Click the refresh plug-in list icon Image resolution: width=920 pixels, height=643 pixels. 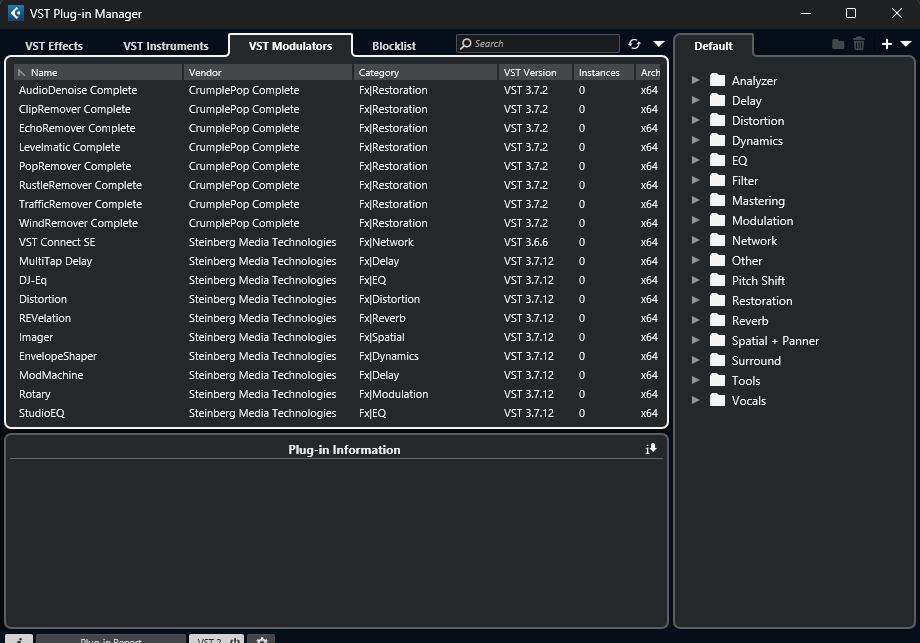(634, 44)
